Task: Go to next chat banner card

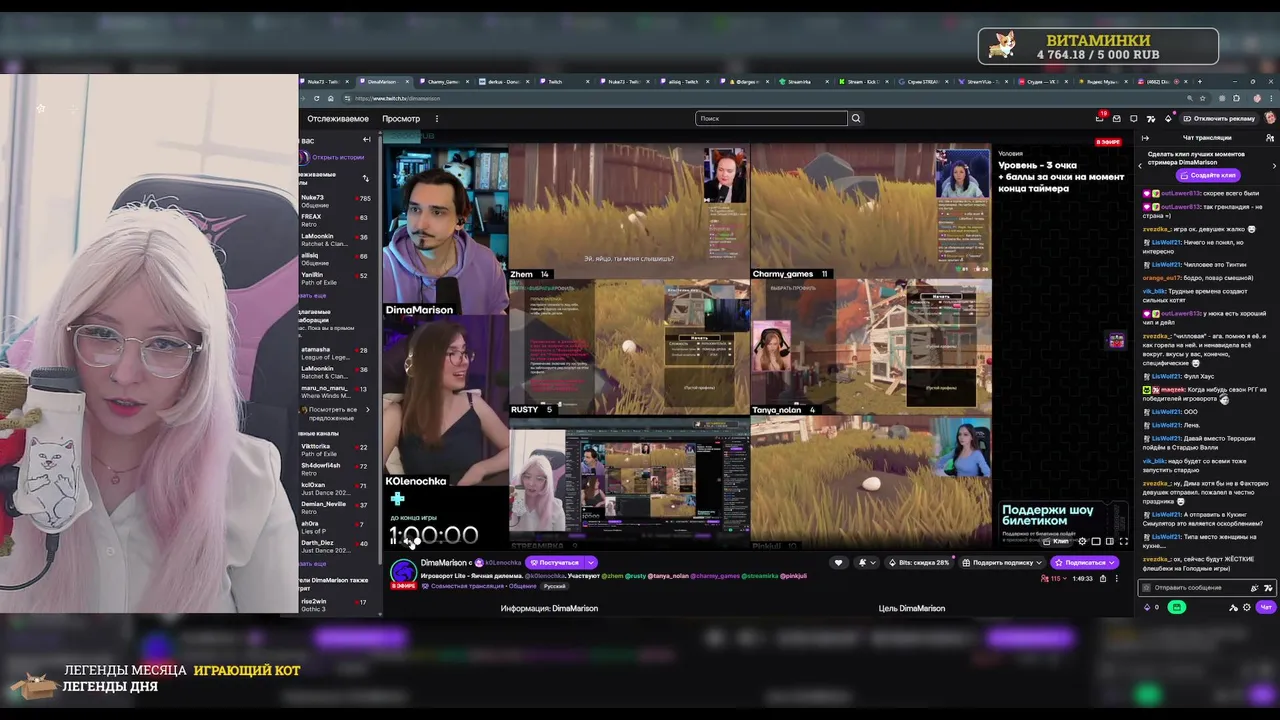Action: (x=1274, y=165)
